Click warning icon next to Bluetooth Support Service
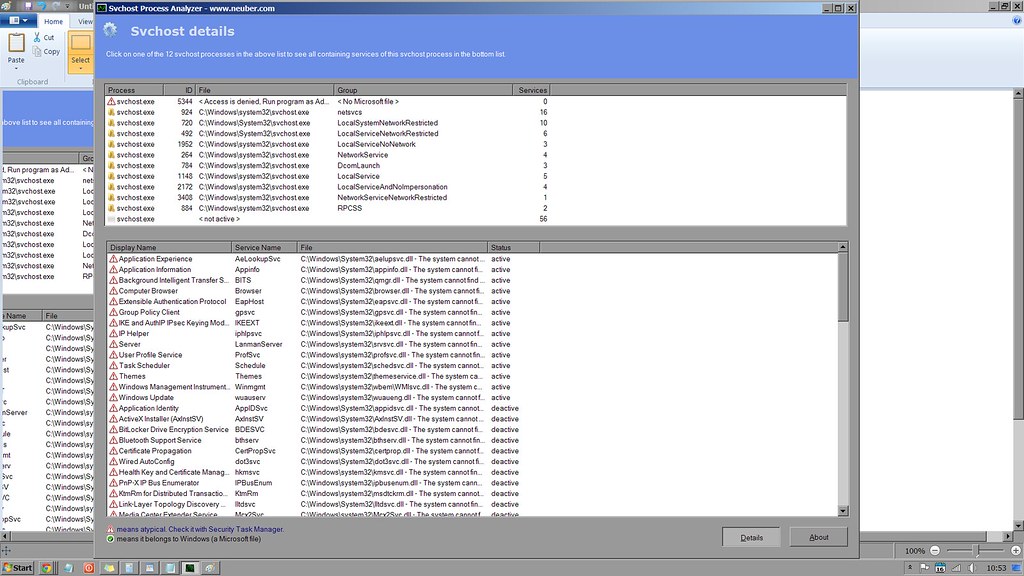 [113, 440]
